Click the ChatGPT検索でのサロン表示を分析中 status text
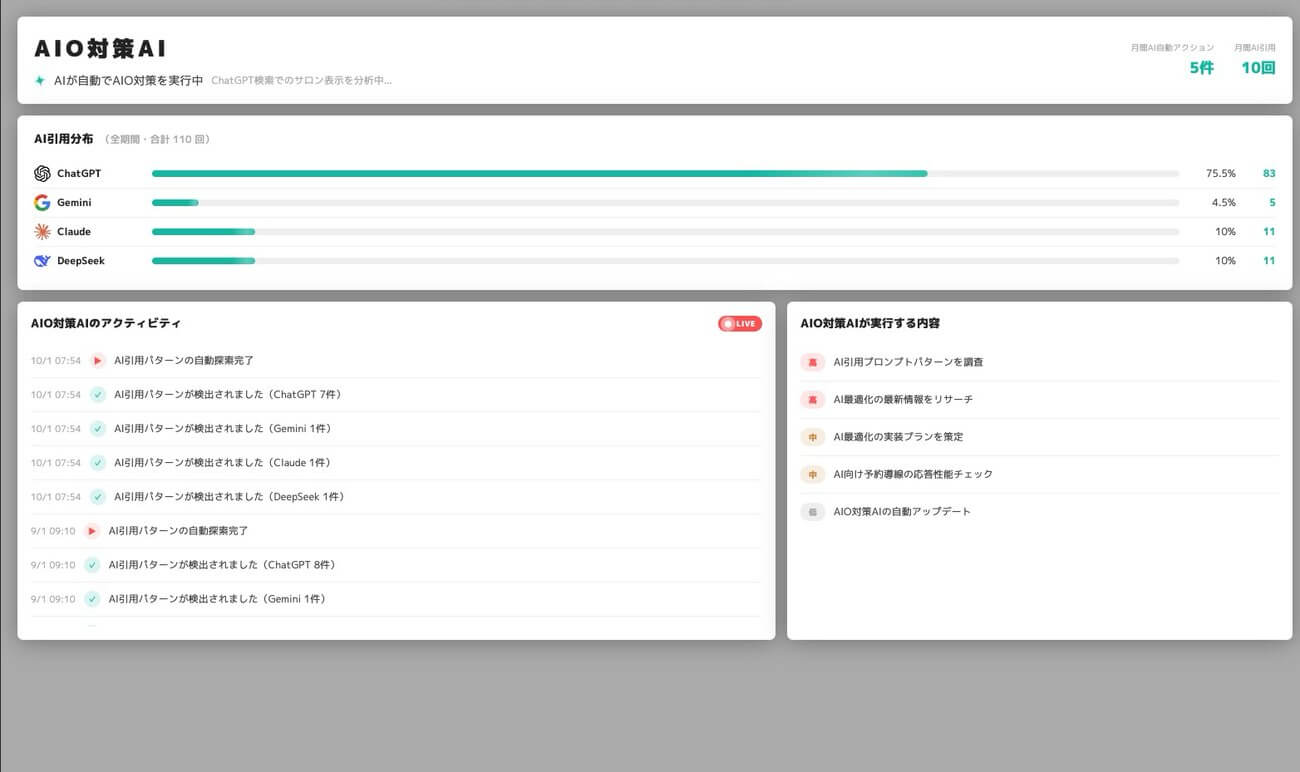 click(x=302, y=80)
